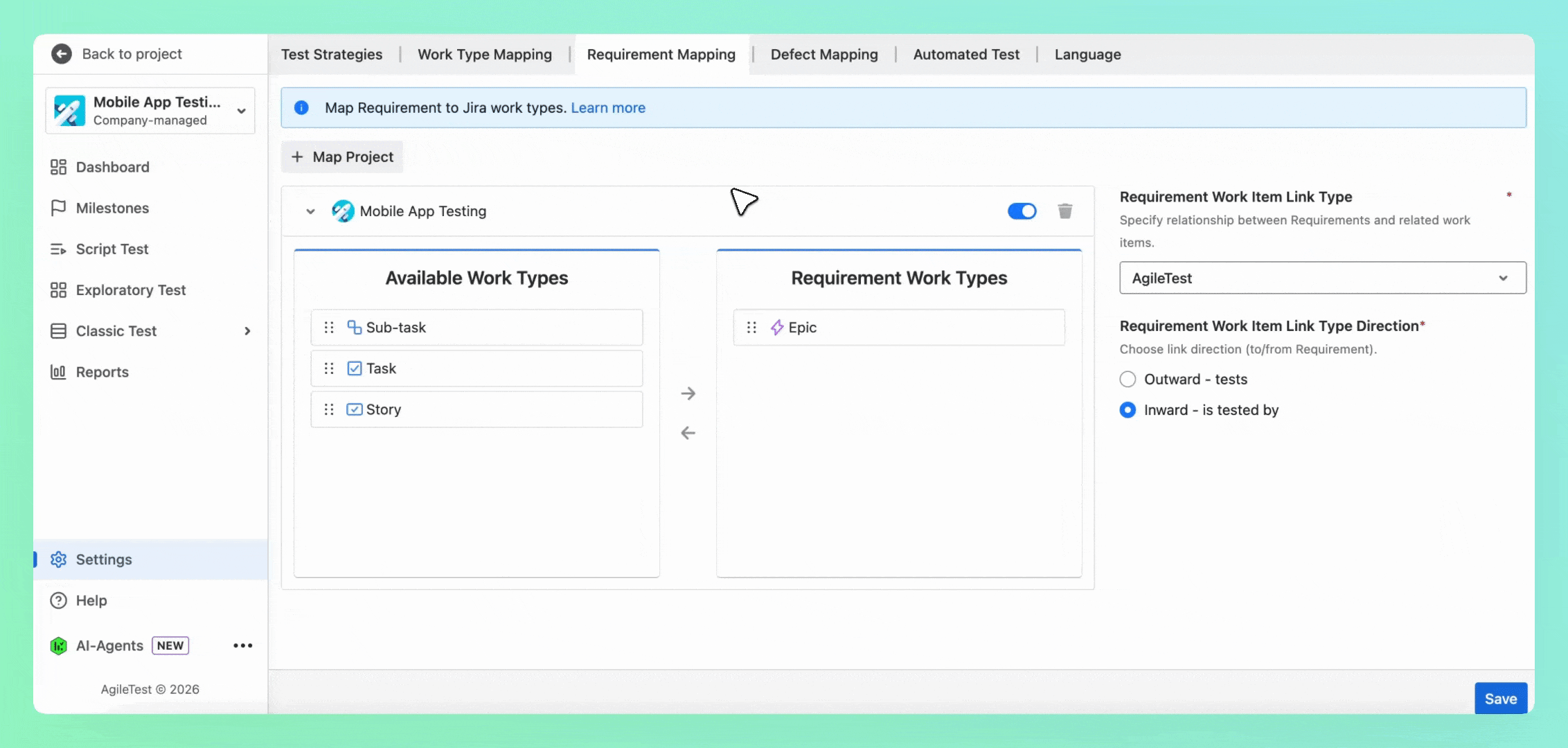Move selected work type right with the arrow
The height and width of the screenshot is (748, 1568).
688,393
